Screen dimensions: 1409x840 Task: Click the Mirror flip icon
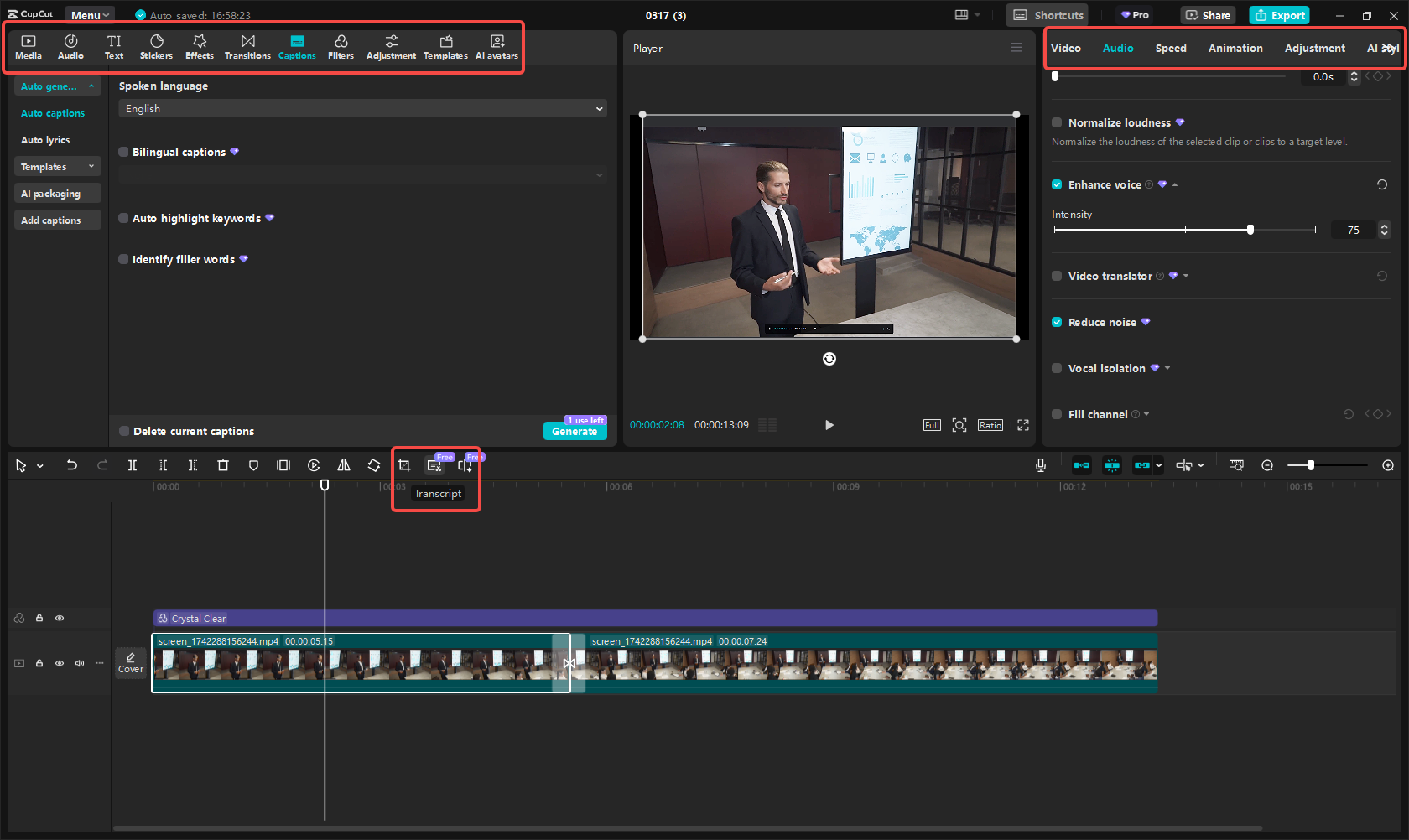point(344,465)
